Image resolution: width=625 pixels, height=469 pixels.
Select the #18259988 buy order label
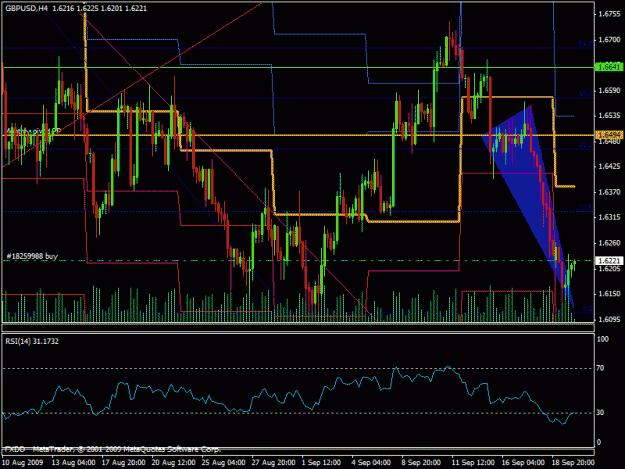32,256
